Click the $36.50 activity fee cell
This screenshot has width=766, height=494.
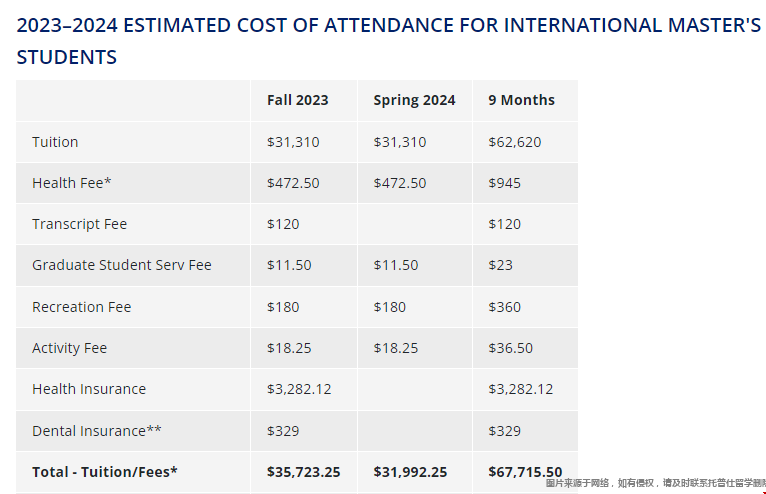click(x=510, y=348)
